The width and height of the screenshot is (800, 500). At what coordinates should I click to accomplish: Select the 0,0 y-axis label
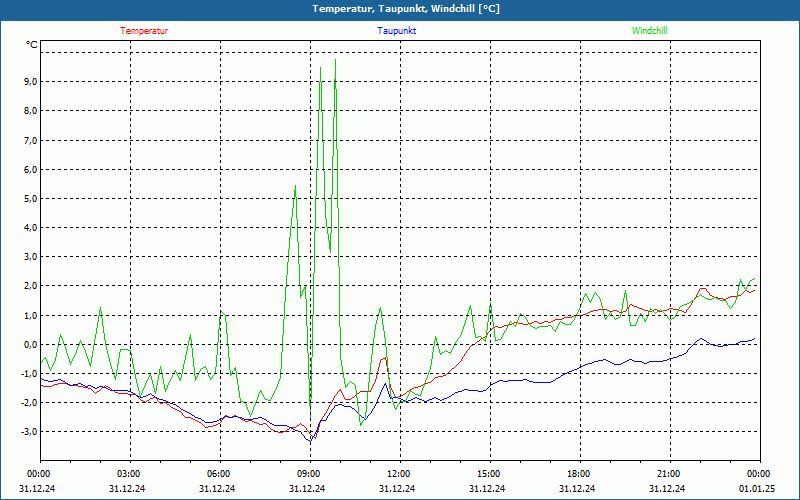point(29,345)
